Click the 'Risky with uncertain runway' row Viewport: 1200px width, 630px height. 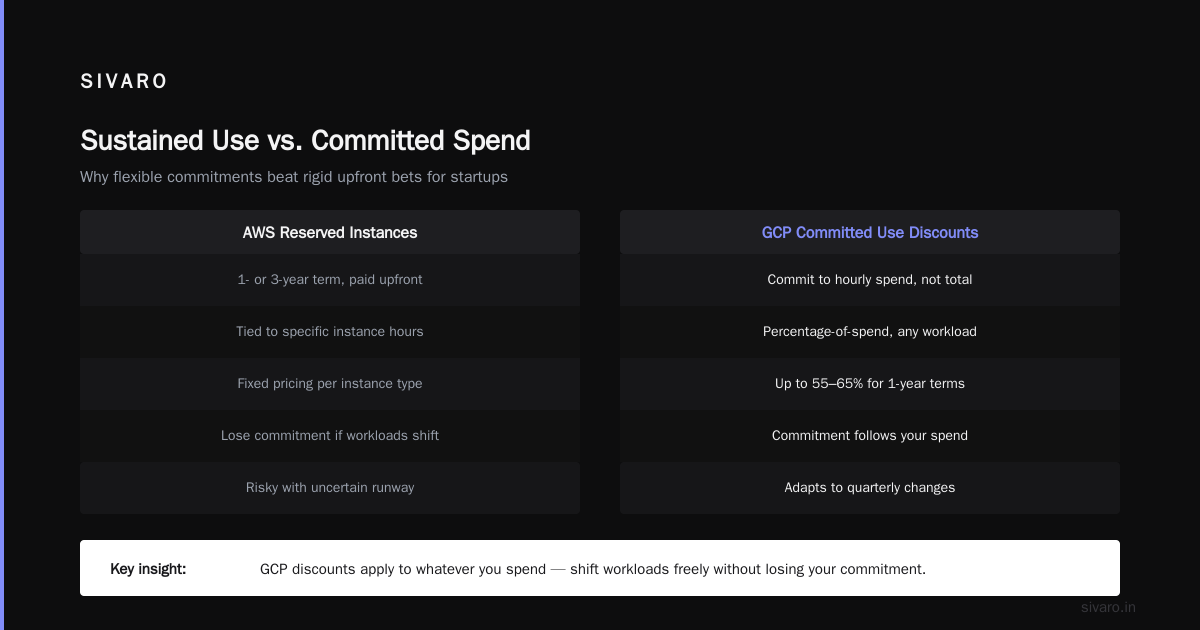(330, 488)
